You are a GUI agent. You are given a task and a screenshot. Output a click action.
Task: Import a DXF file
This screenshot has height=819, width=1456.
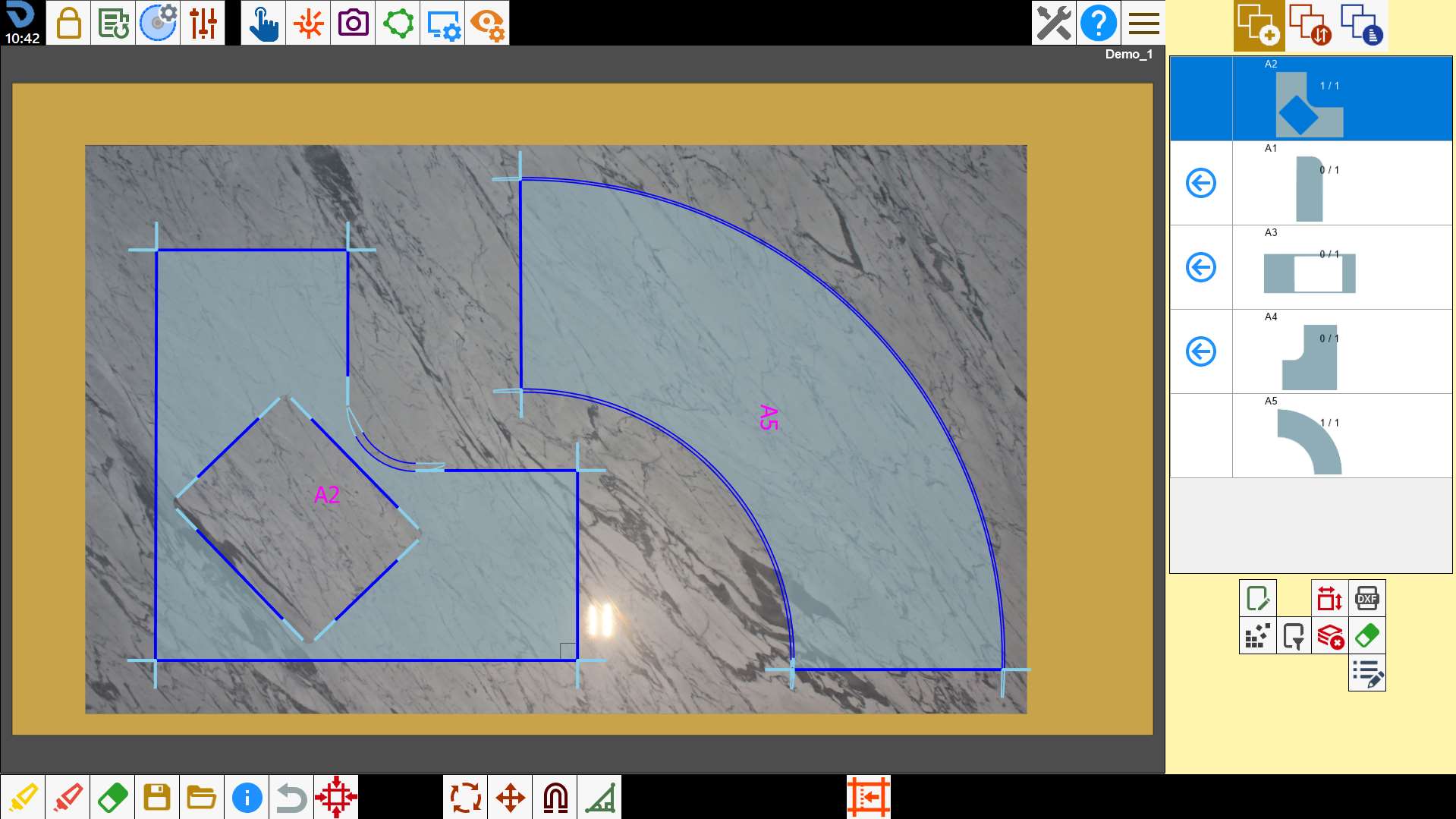coord(1367,599)
